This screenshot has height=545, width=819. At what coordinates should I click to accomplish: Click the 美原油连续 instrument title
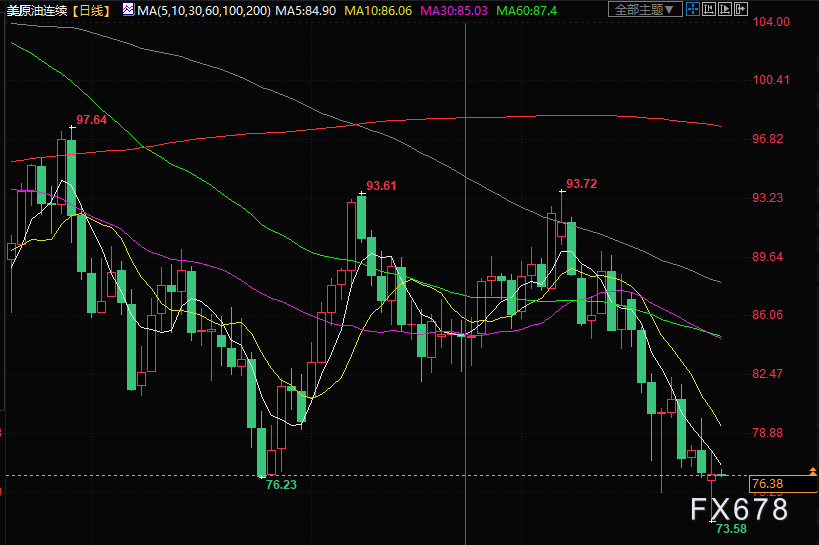(37, 10)
